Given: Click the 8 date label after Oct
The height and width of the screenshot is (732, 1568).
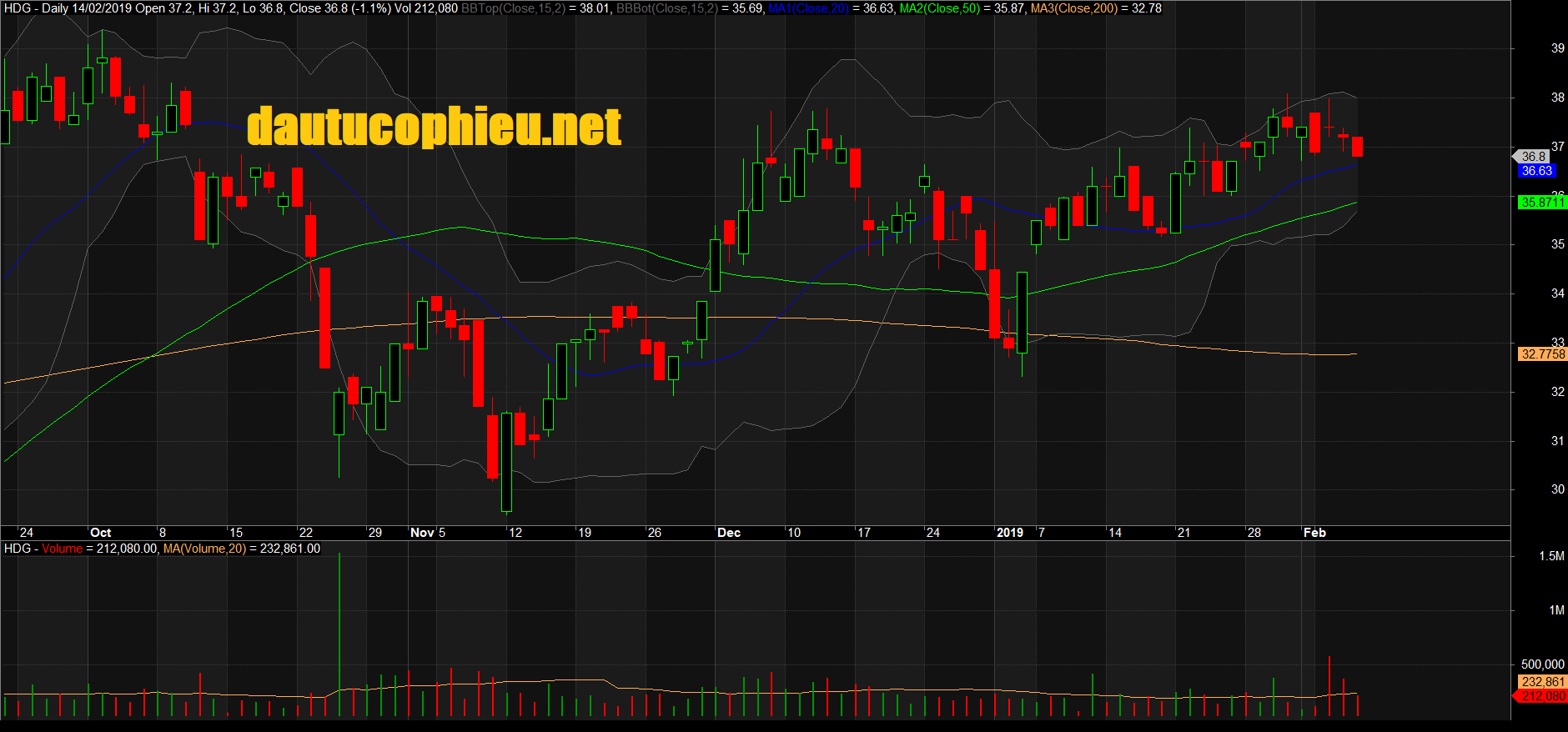Looking at the screenshot, I should 163,533.
